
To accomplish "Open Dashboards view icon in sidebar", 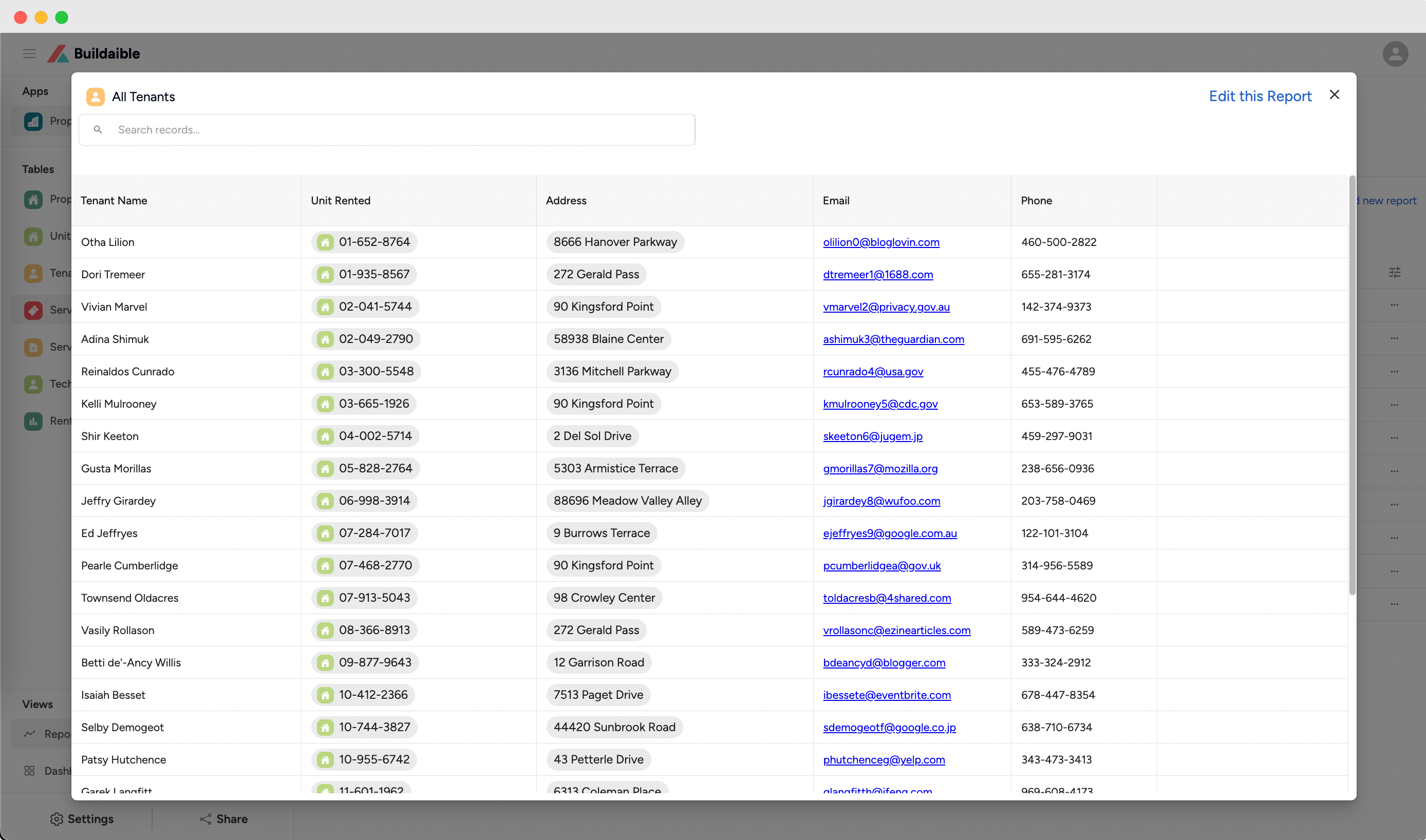I will point(29,770).
